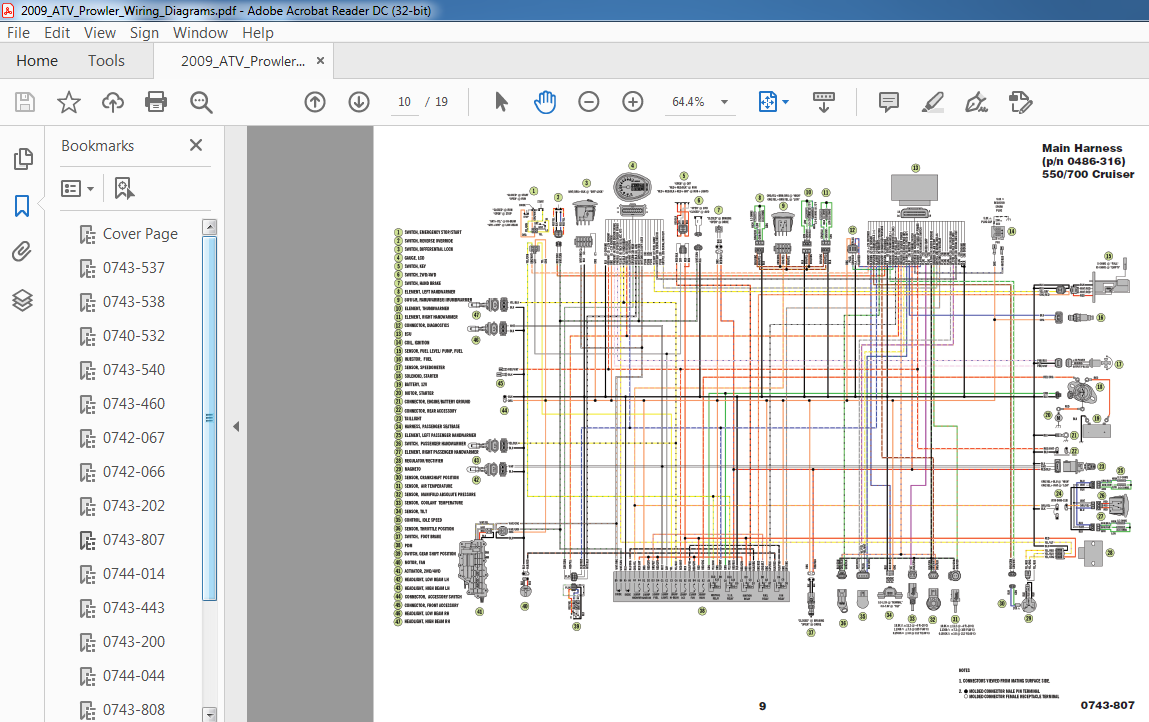Click bookmarks scrollbar up arrow
The width and height of the screenshot is (1149, 722).
pyautogui.click(x=210, y=226)
